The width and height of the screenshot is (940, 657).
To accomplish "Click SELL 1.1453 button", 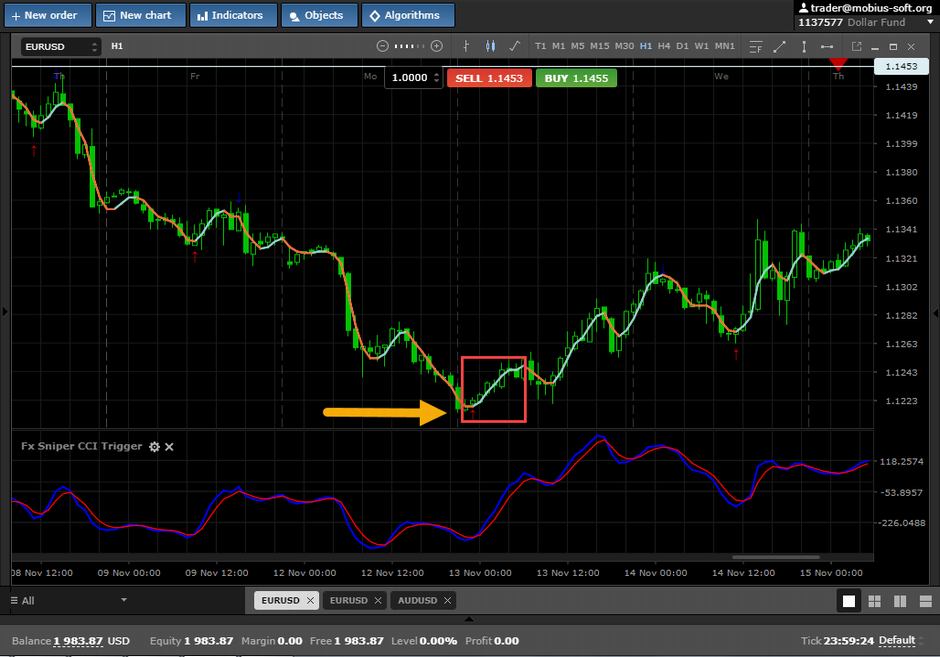I will point(489,78).
